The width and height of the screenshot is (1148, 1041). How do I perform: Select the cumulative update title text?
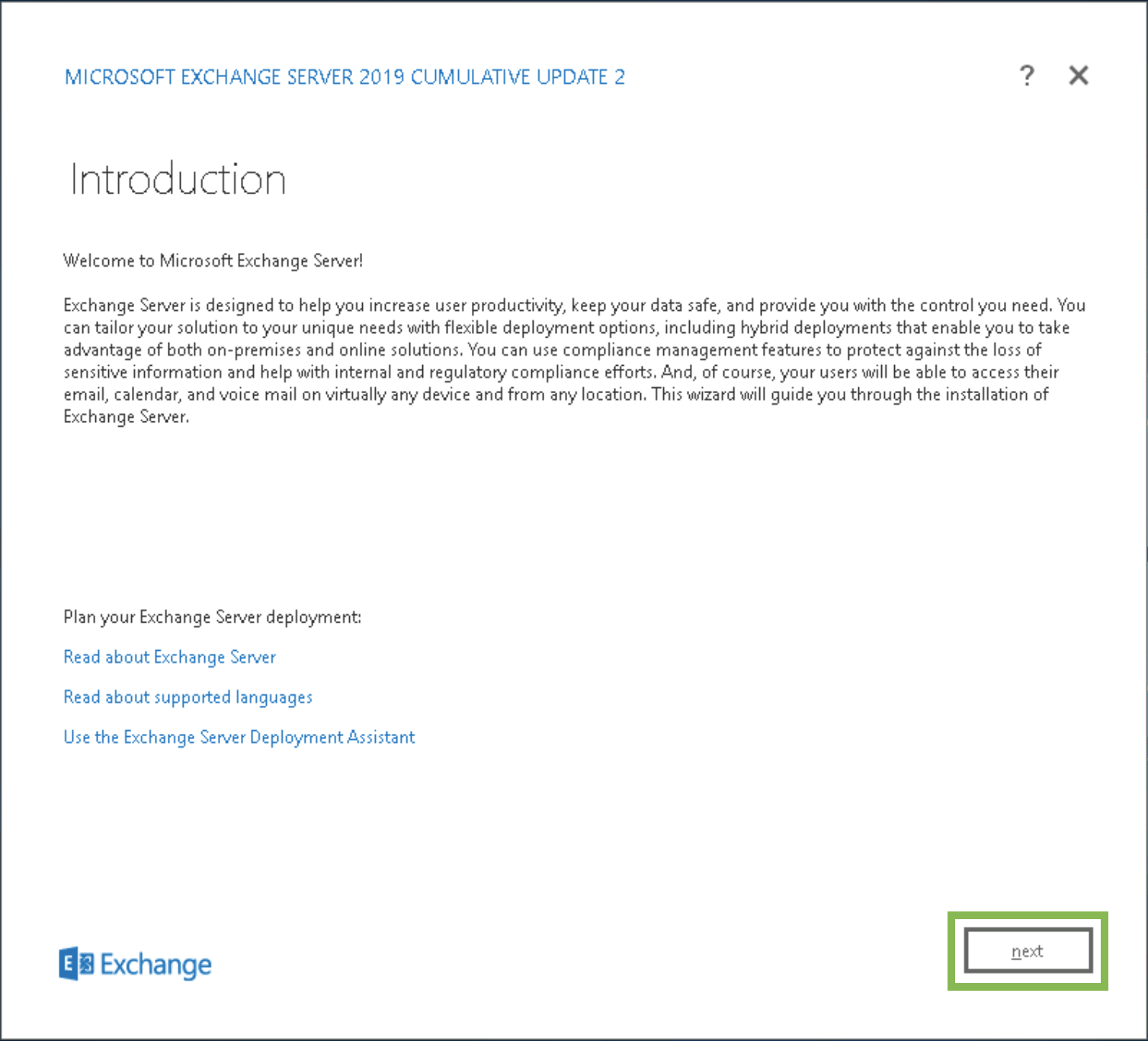point(345,76)
